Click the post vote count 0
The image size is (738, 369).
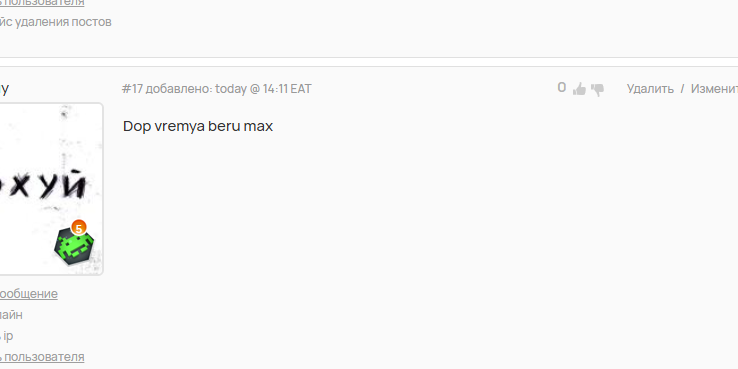pyautogui.click(x=562, y=88)
